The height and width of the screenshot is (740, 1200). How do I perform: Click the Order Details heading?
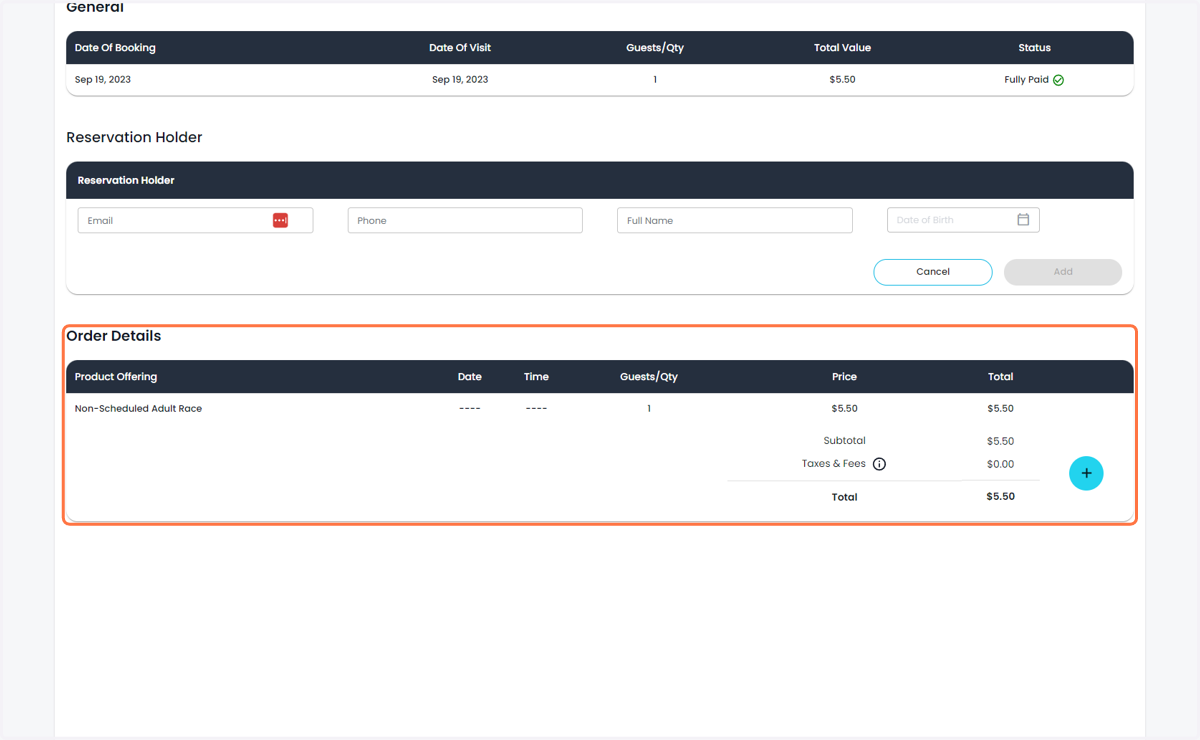(x=114, y=336)
